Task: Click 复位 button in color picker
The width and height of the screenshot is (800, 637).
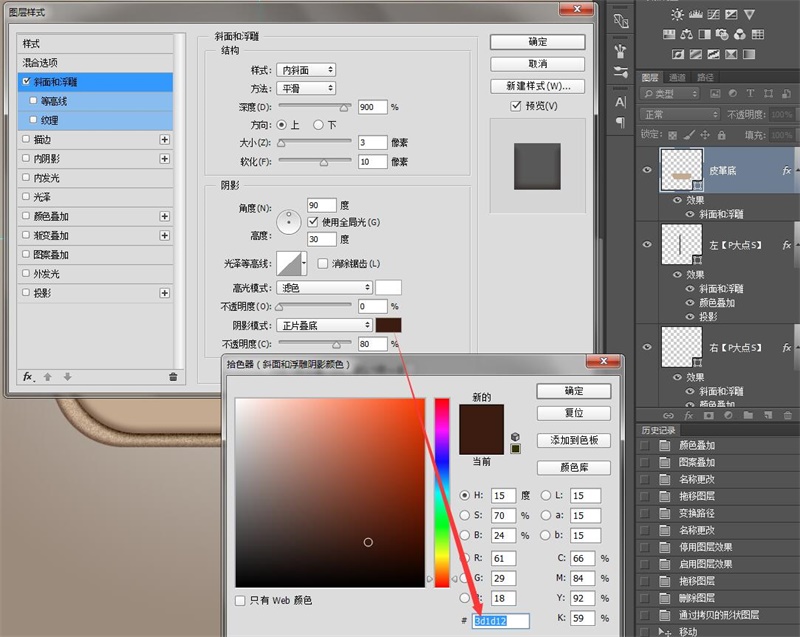Action: click(573, 413)
